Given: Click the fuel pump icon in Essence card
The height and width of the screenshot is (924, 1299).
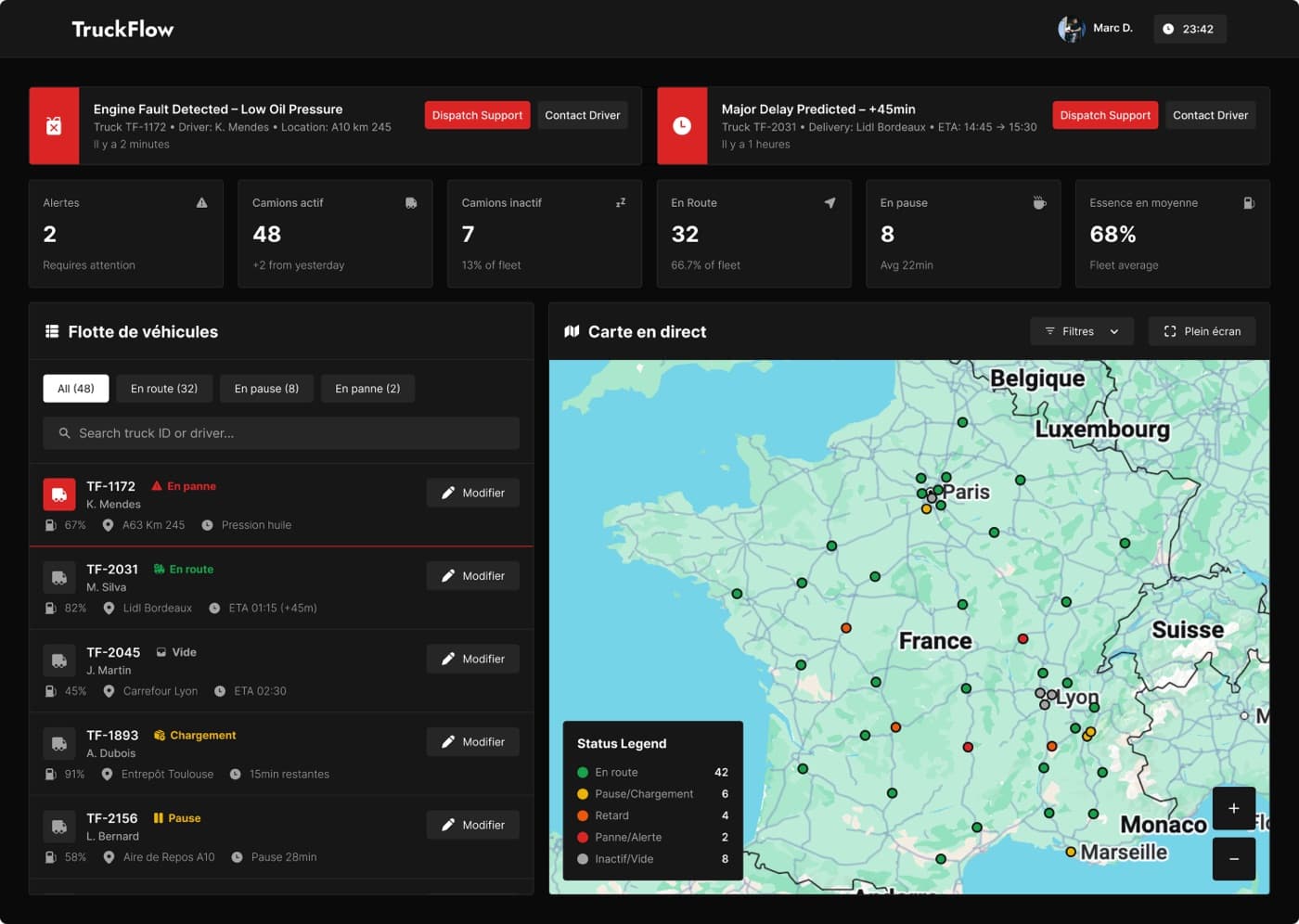Looking at the screenshot, I should 1249,203.
